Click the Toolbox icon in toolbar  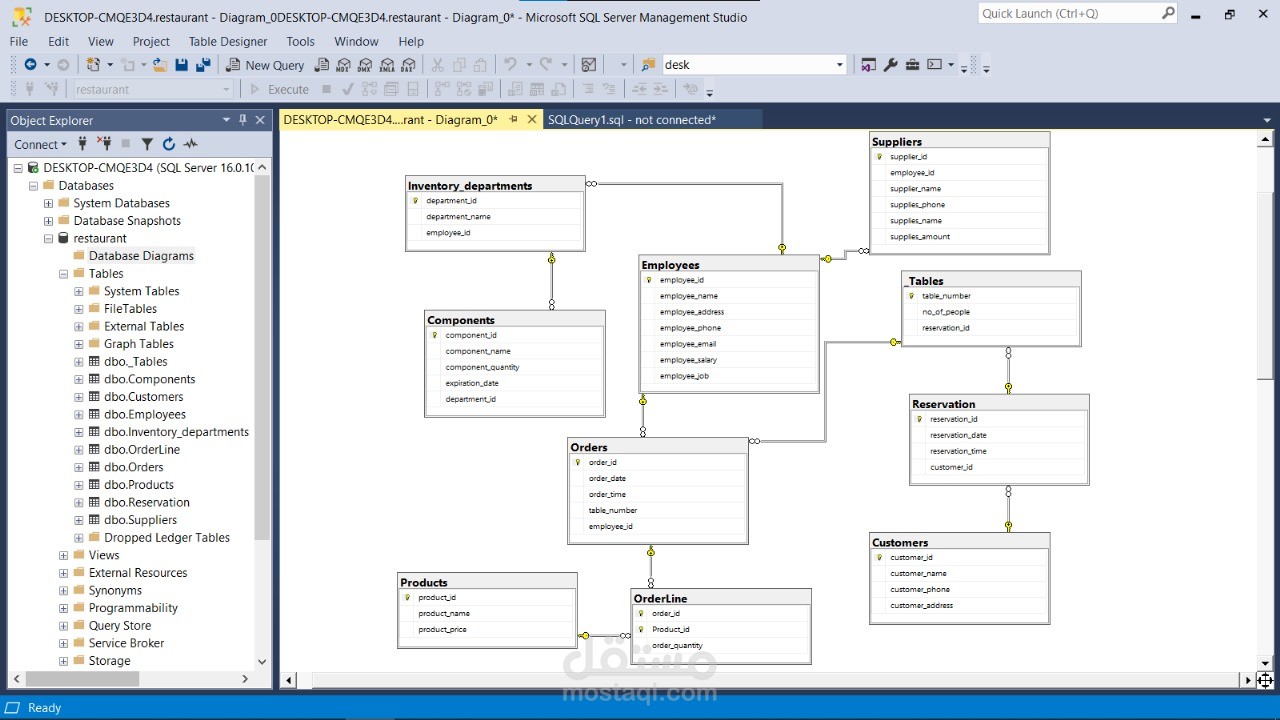point(913,65)
